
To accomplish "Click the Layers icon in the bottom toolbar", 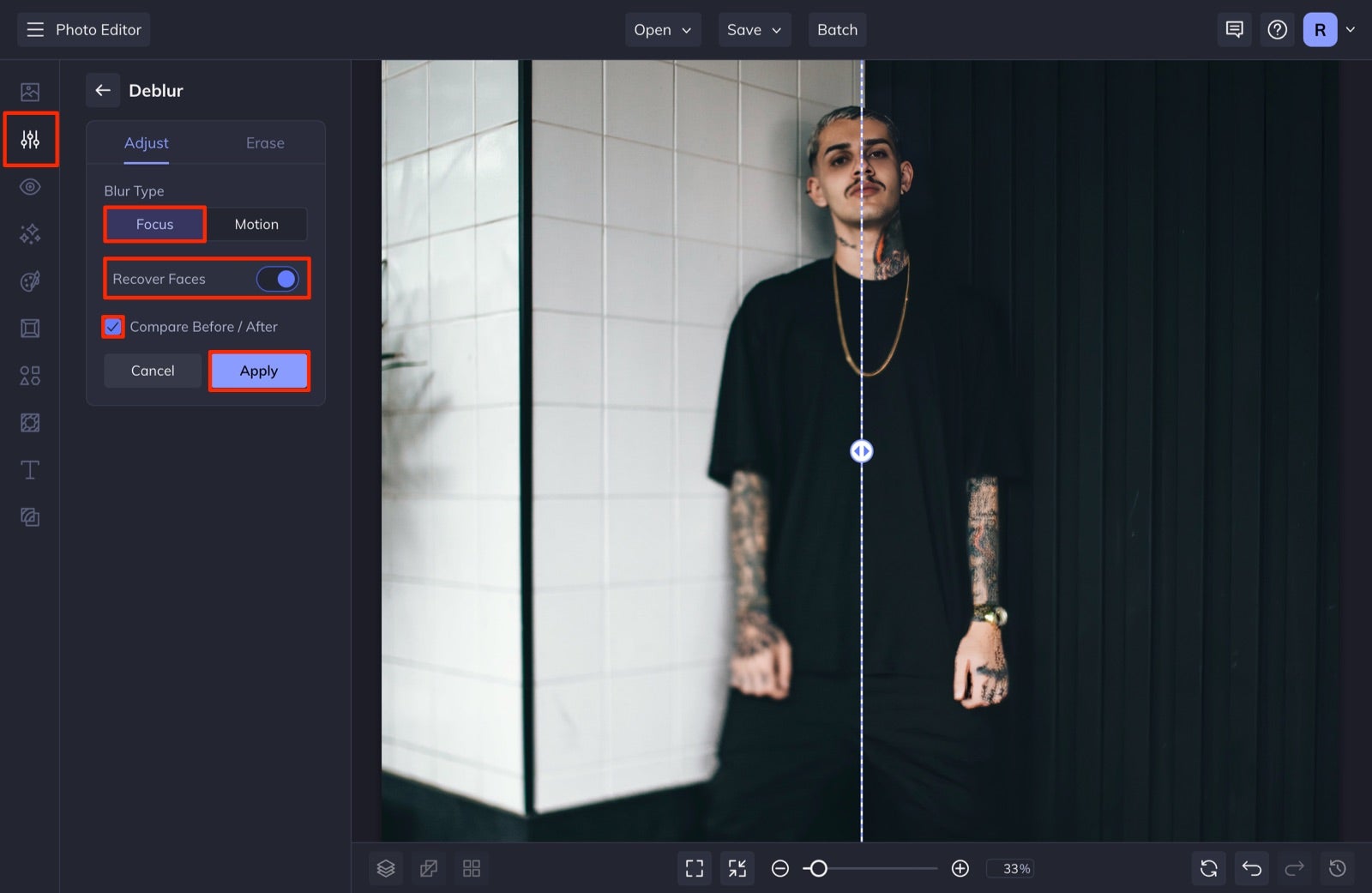I will click(x=385, y=867).
